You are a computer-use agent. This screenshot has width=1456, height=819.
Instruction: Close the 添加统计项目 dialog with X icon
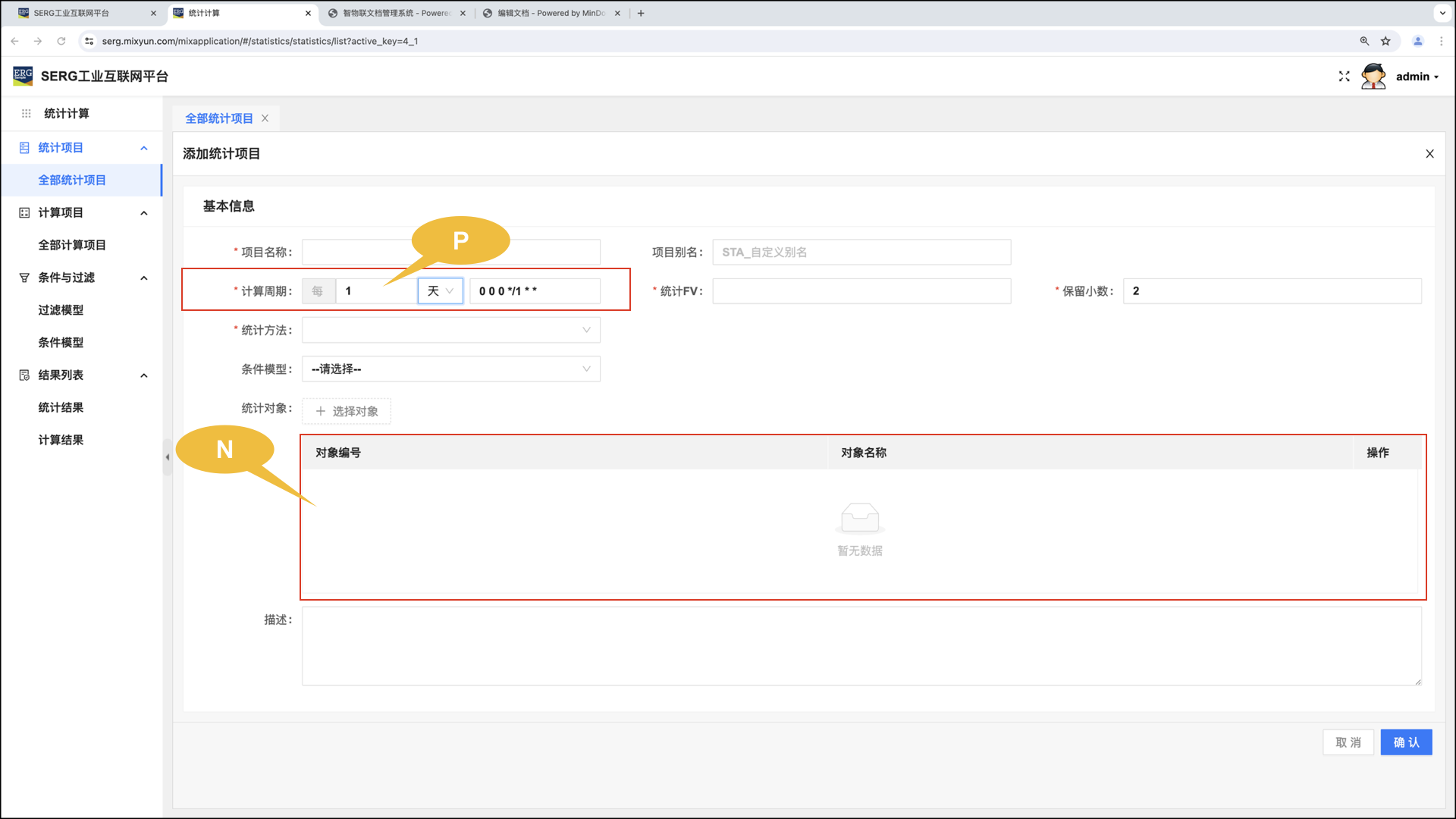click(1429, 154)
